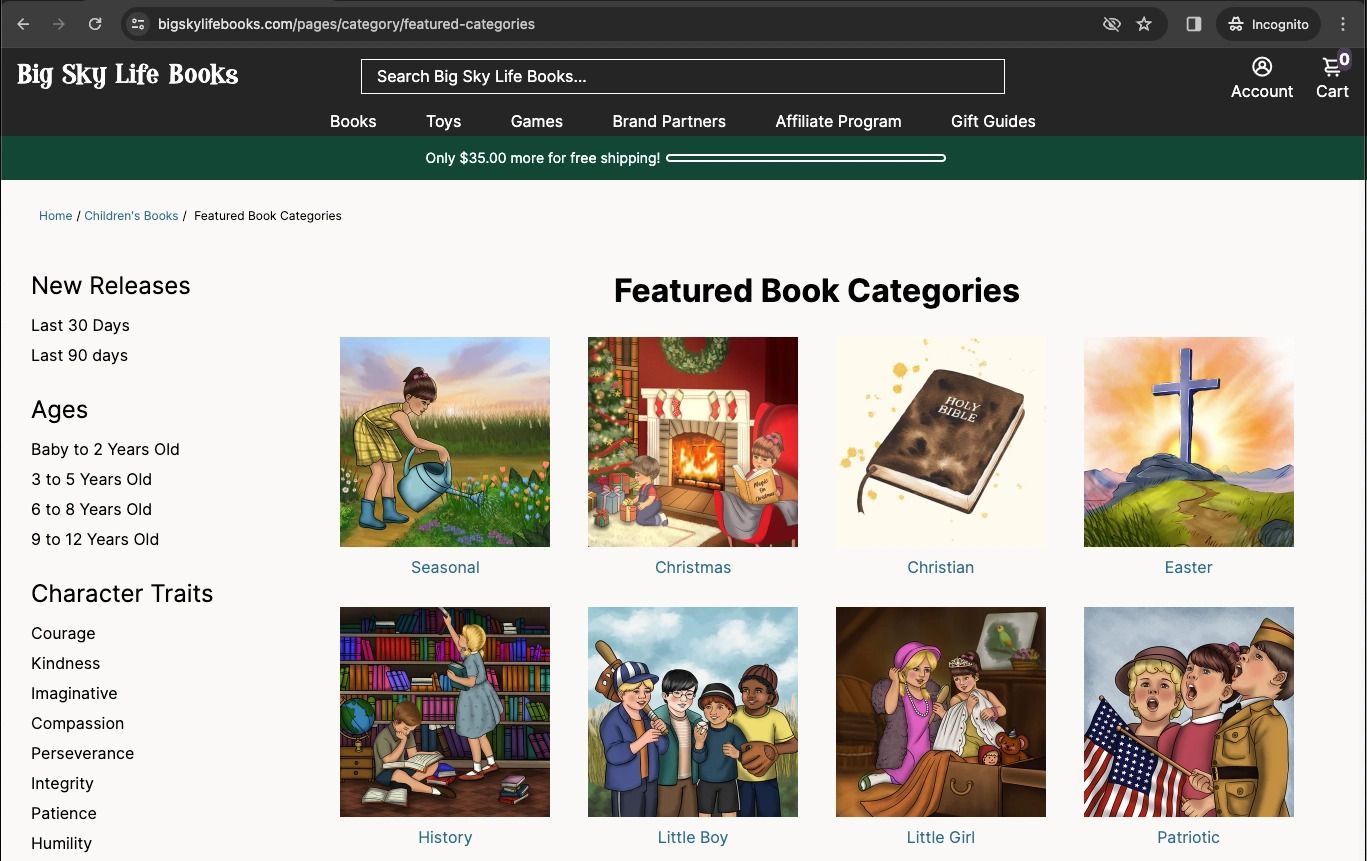Open the Christmas fireplace thumbnail
This screenshot has height=861, width=1367.
pyautogui.click(x=693, y=442)
